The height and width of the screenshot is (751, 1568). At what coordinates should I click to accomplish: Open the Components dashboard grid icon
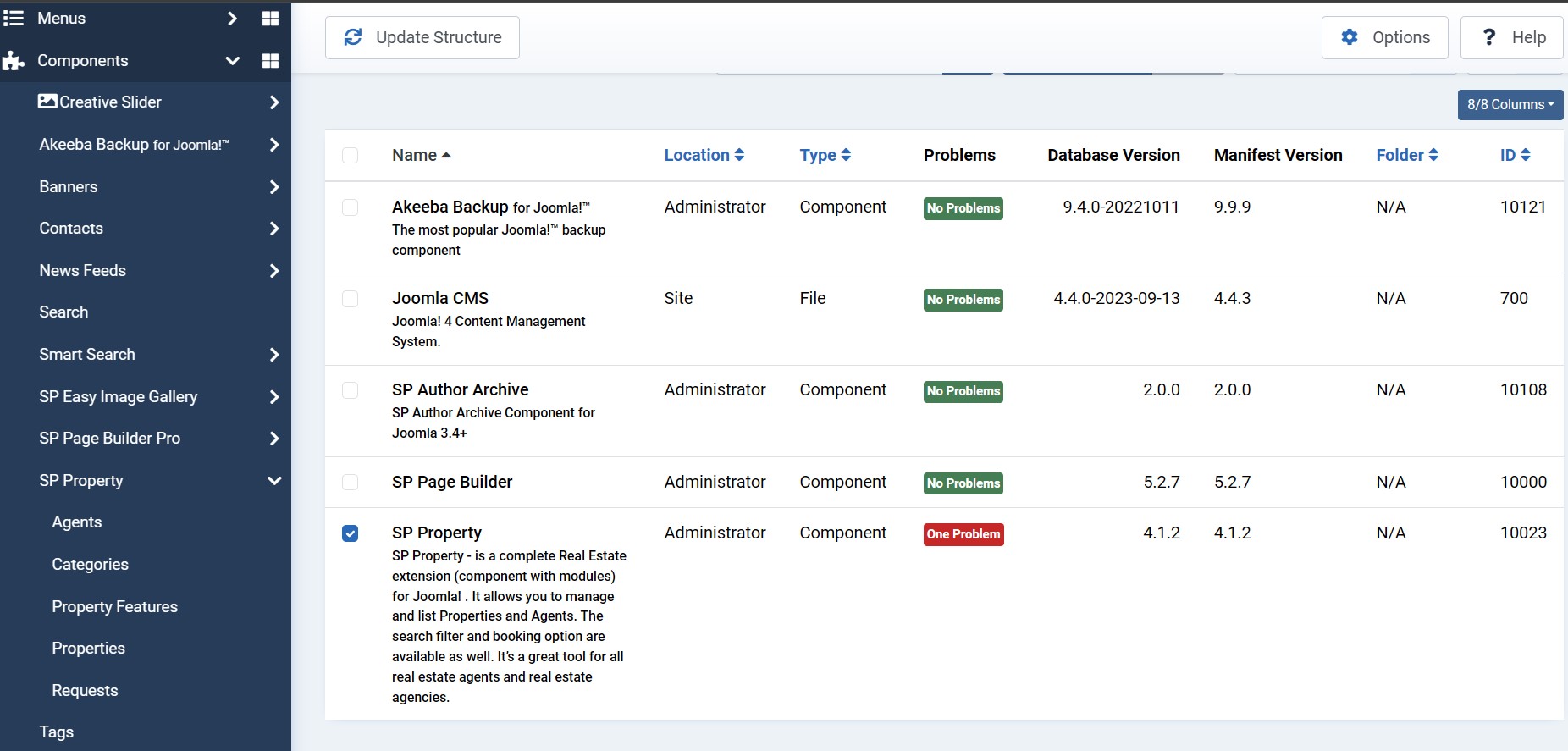pos(270,61)
